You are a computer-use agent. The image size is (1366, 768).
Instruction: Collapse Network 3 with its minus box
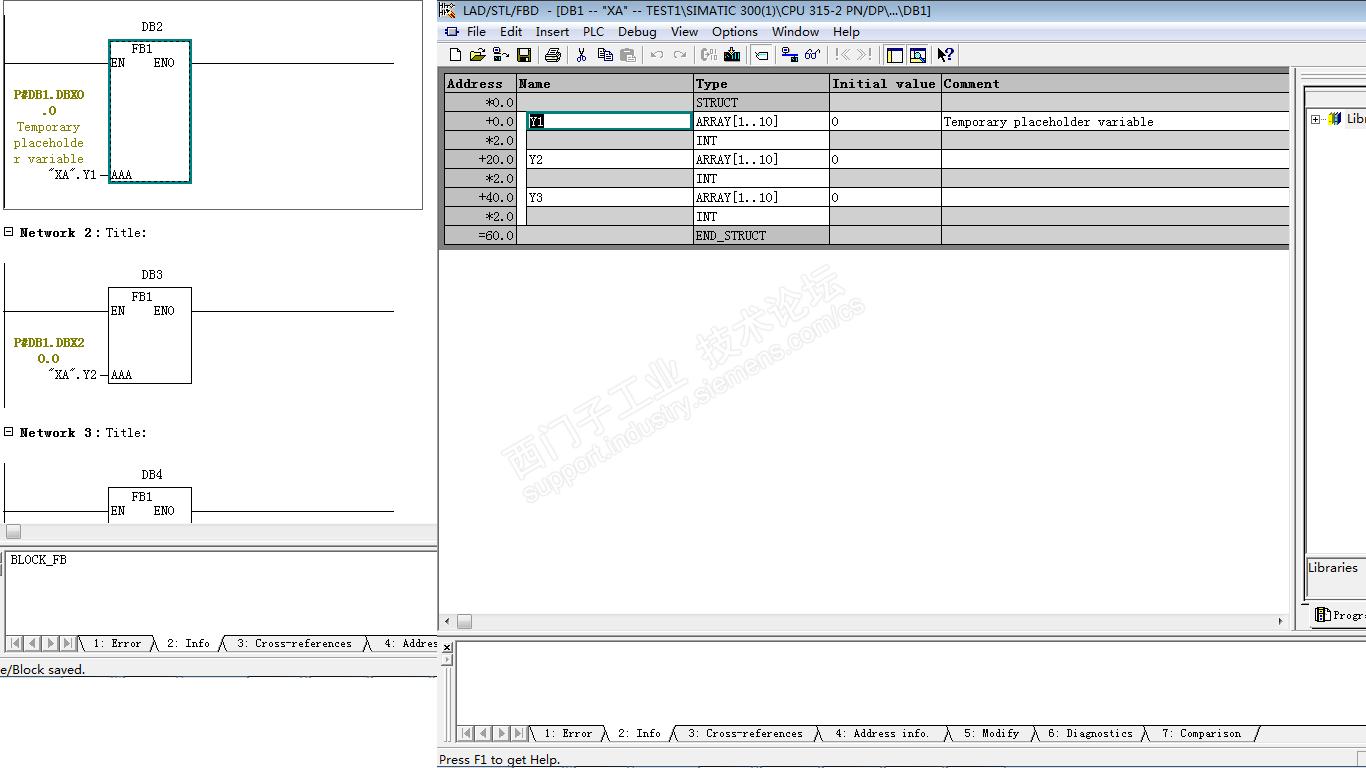pyautogui.click(x=9, y=432)
